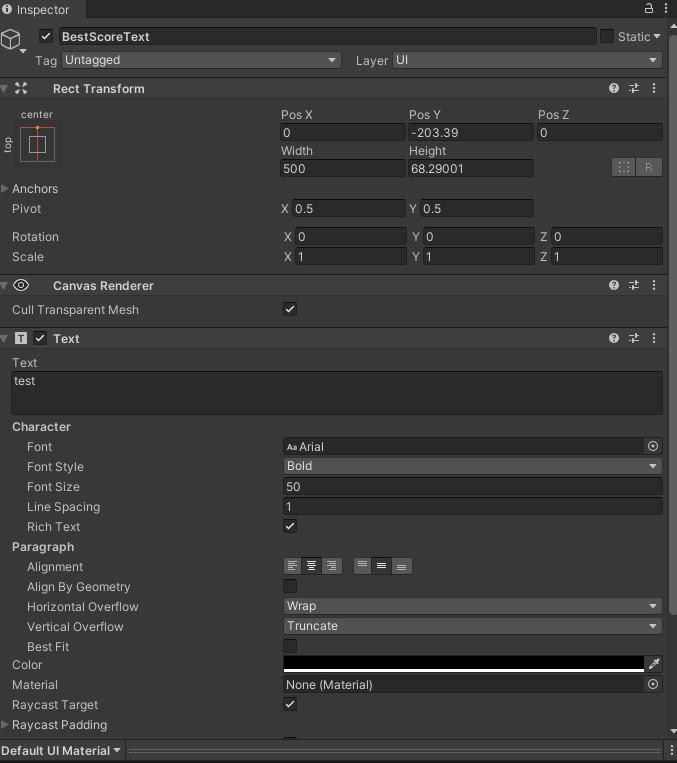677x763 pixels.
Task: Open the Font Style dropdown
Action: click(472, 466)
